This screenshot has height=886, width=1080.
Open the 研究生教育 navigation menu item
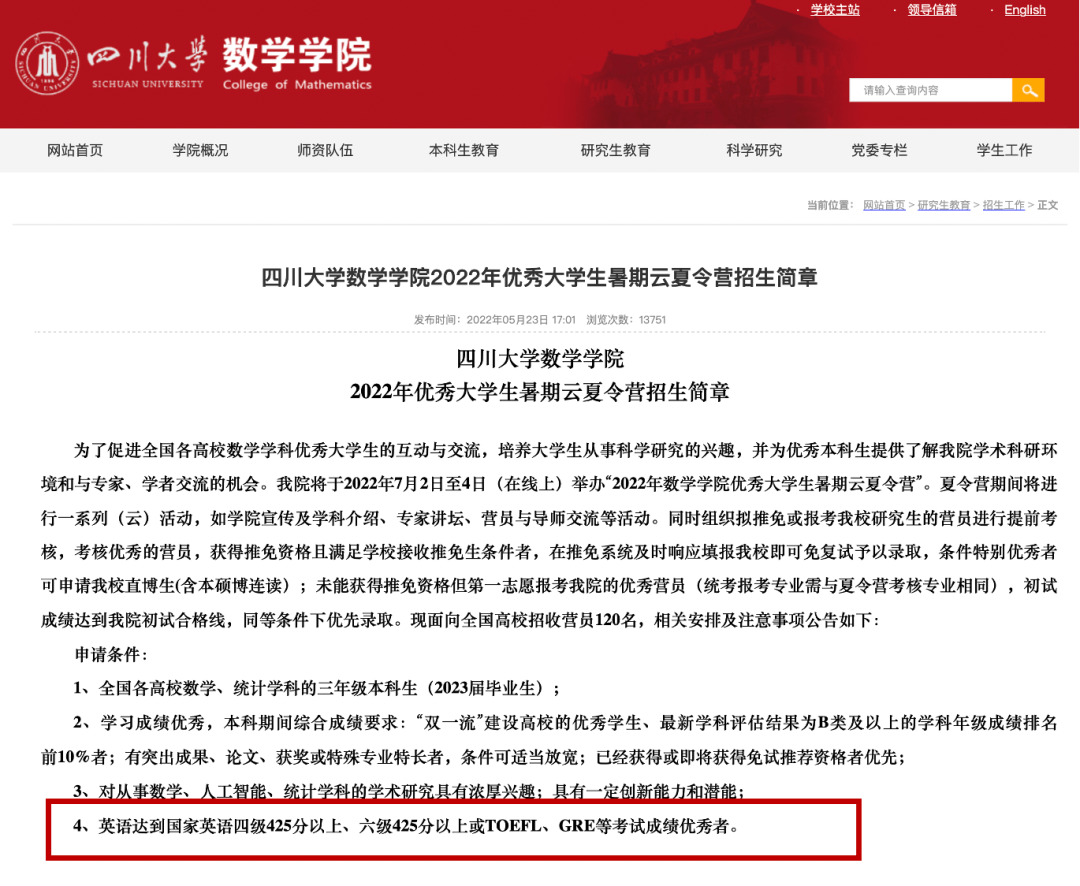click(616, 150)
